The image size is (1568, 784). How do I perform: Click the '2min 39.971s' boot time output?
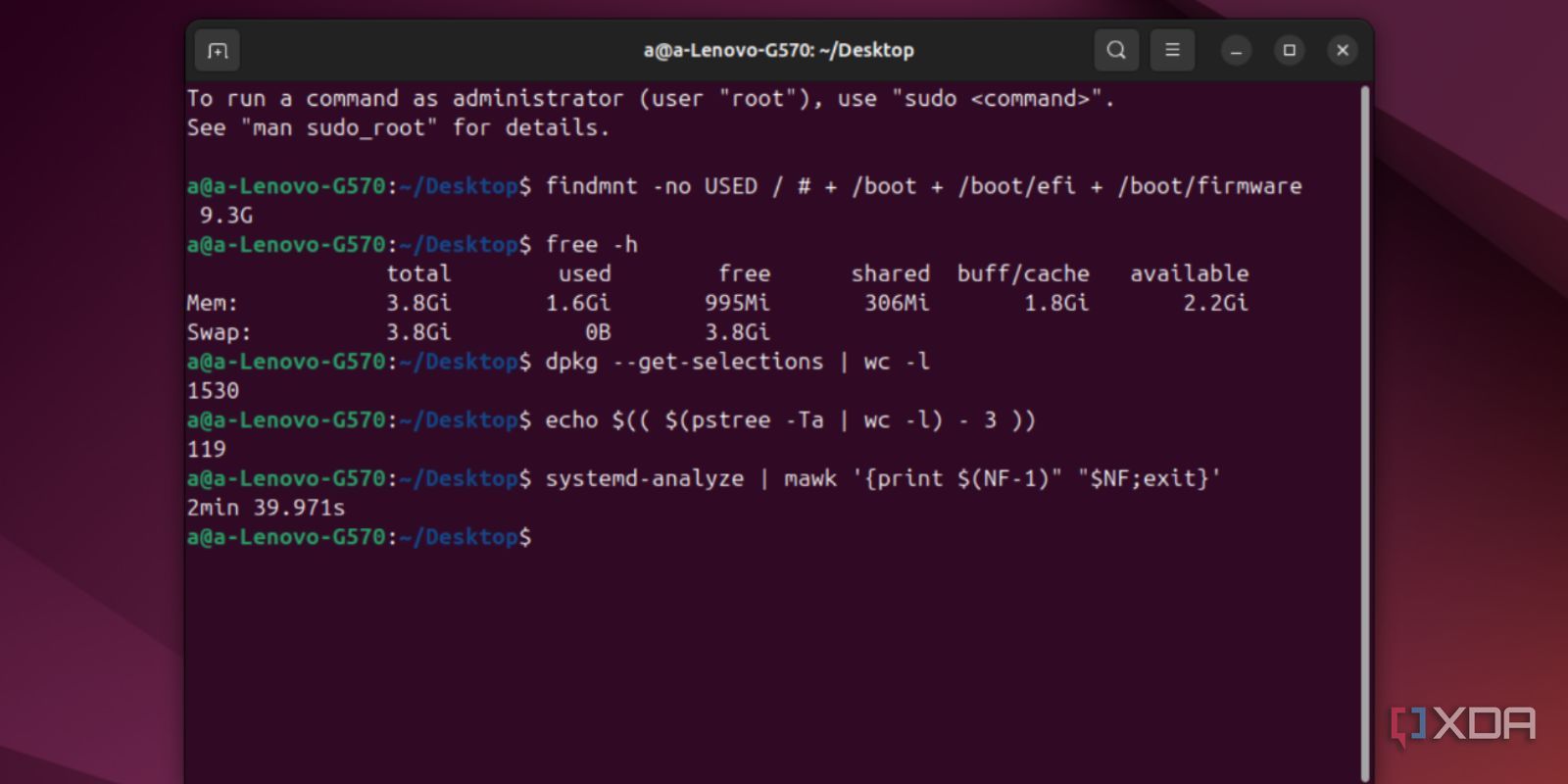coord(266,509)
